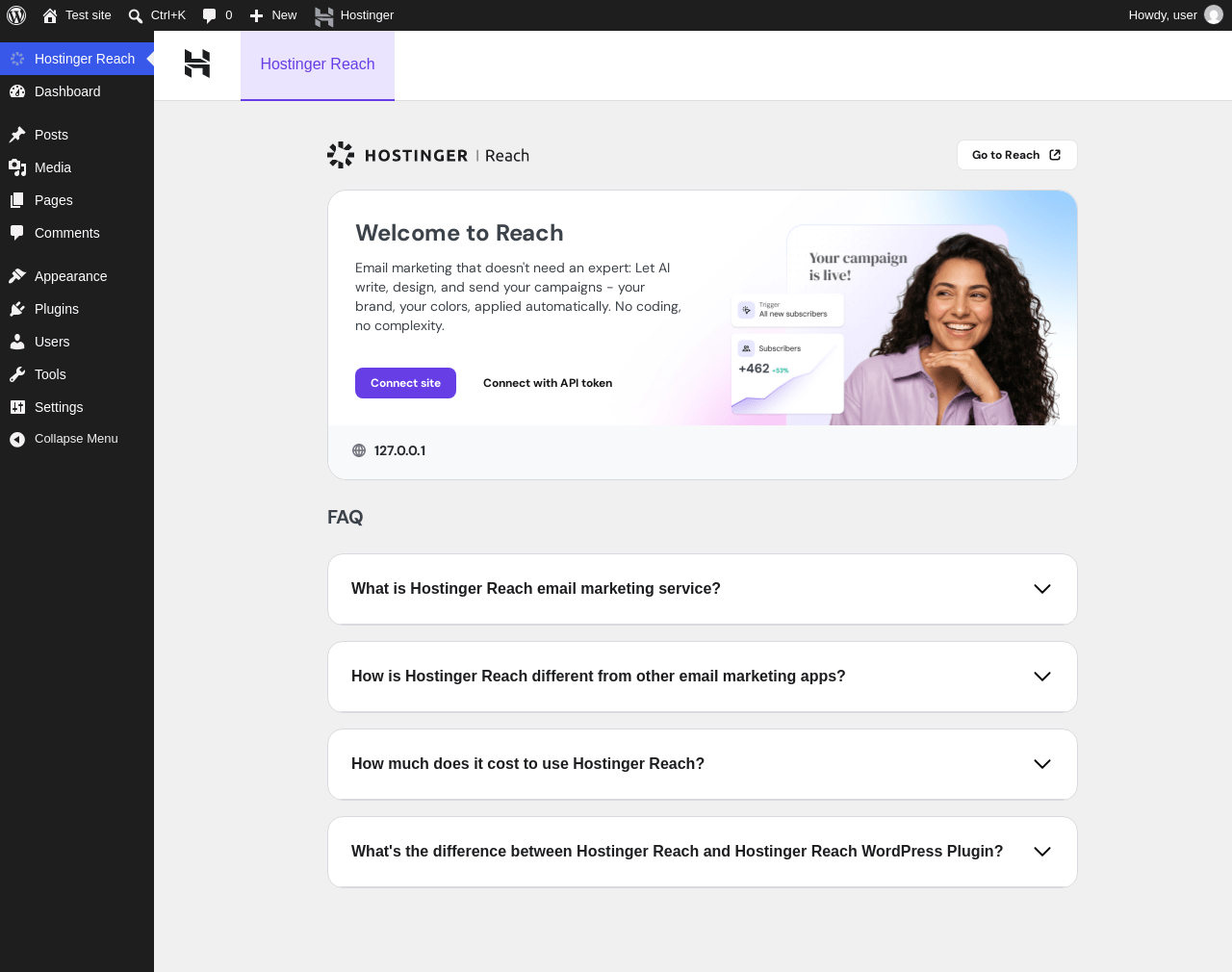
Task: Open the Comments sidebar menu item
Action: (77, 233)
